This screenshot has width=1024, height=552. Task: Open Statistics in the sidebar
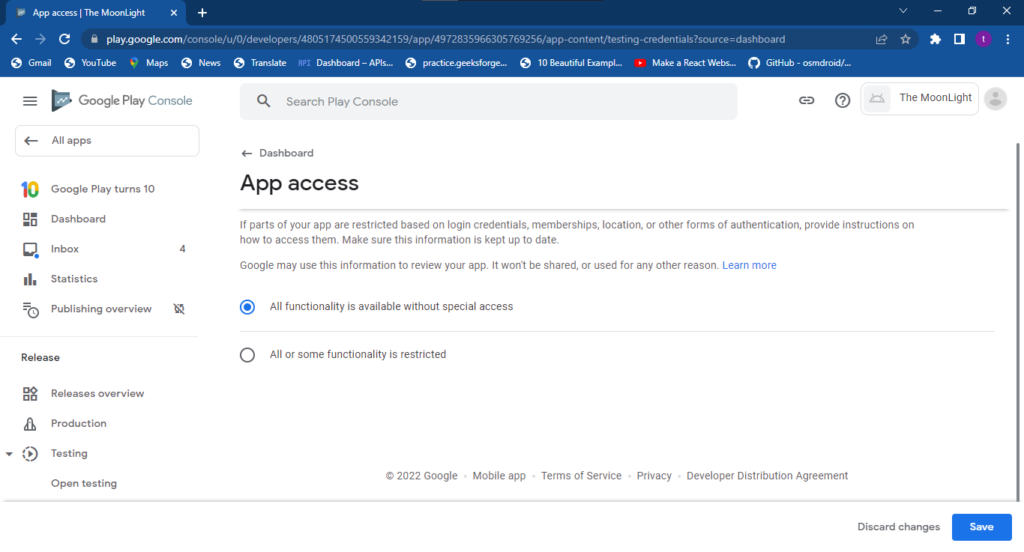(74, 279)
